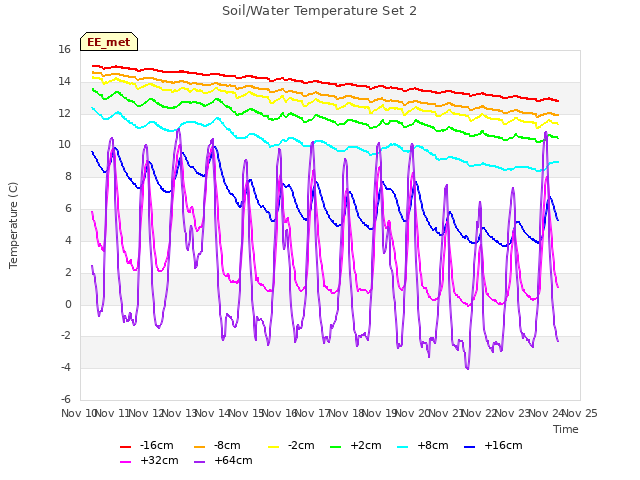
Task: Toggle the -16cm legend entry
Action: pyautogui.click(x=147, y=445)
